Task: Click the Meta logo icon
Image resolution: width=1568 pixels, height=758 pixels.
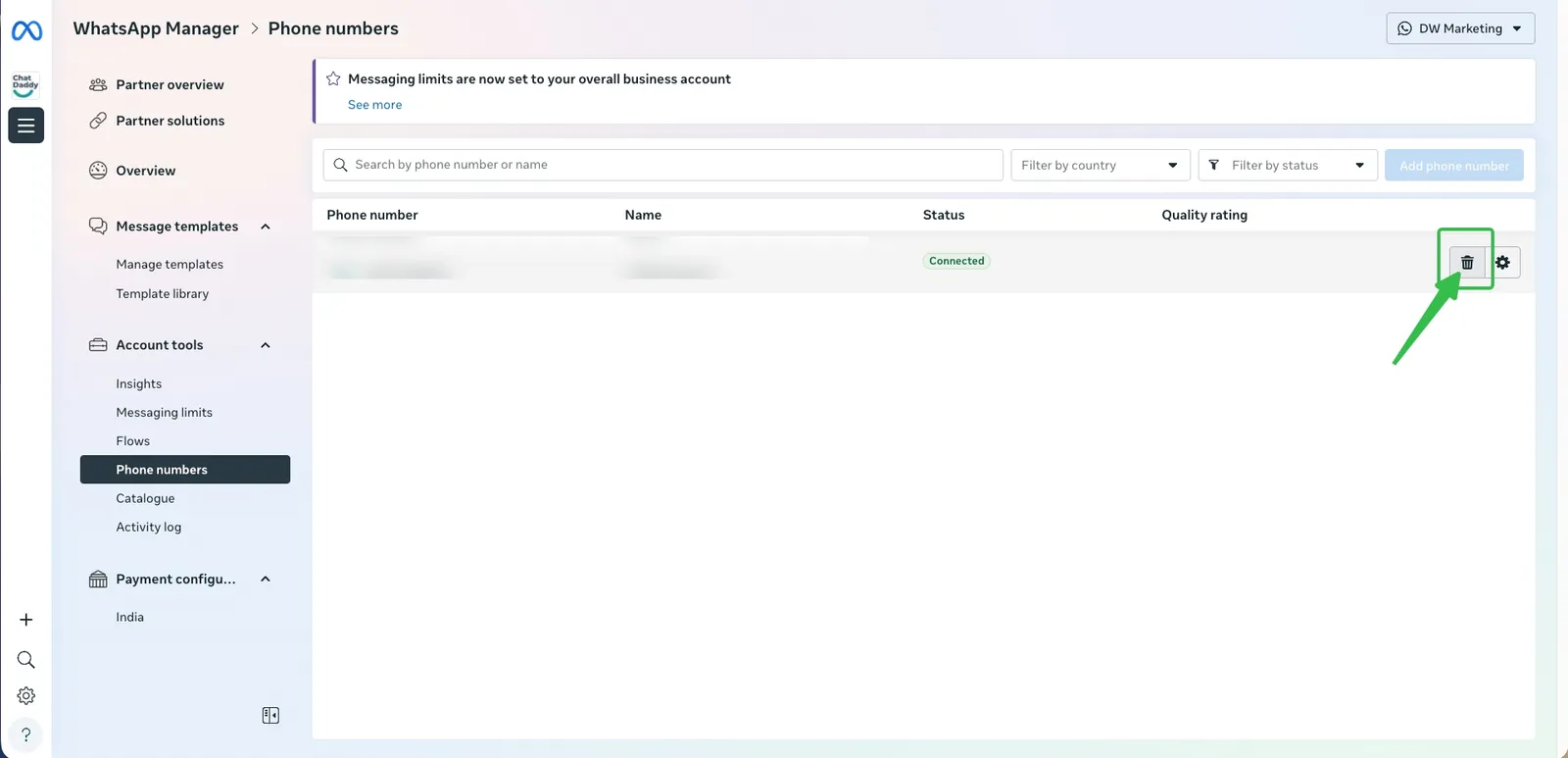Action: tap(26, 31)
